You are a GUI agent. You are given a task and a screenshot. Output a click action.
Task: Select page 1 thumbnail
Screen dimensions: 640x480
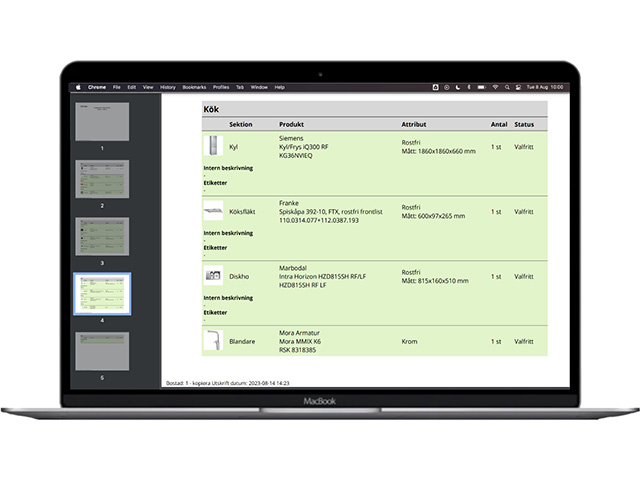coord(102,122)
